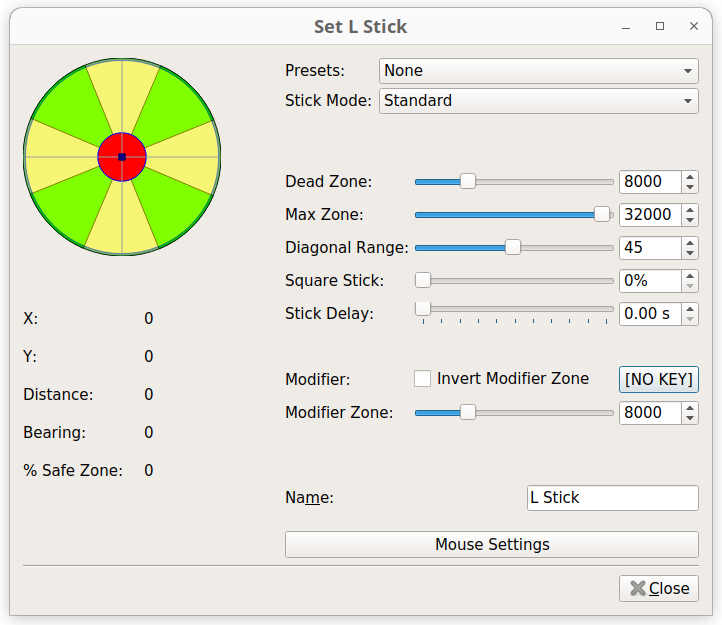Increase Max Zone value with up arrow
The width and height of the screenshot is (722, 625).
click(690, 210)
